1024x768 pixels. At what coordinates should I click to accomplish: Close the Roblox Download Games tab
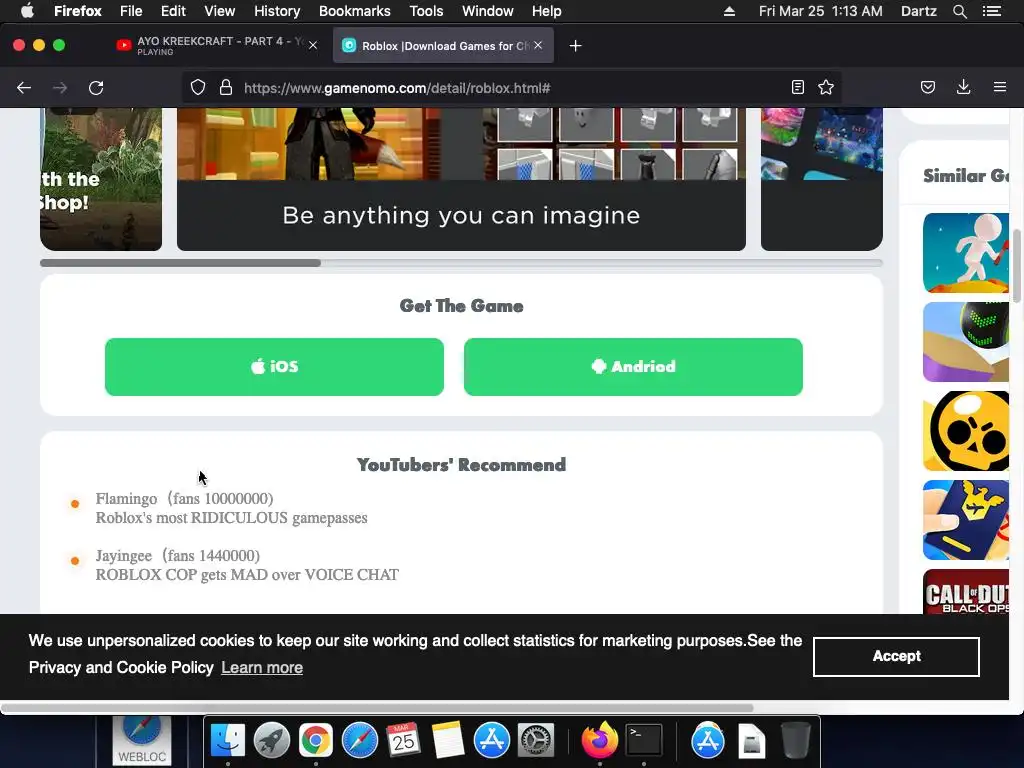pyautogui.click(x=538, y=45)
